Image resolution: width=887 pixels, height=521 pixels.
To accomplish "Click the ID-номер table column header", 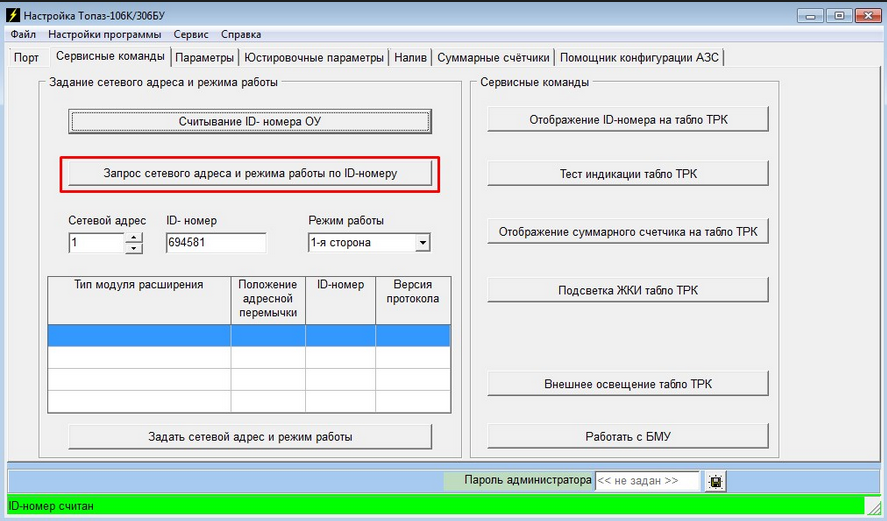I will (x=340, y=300).
